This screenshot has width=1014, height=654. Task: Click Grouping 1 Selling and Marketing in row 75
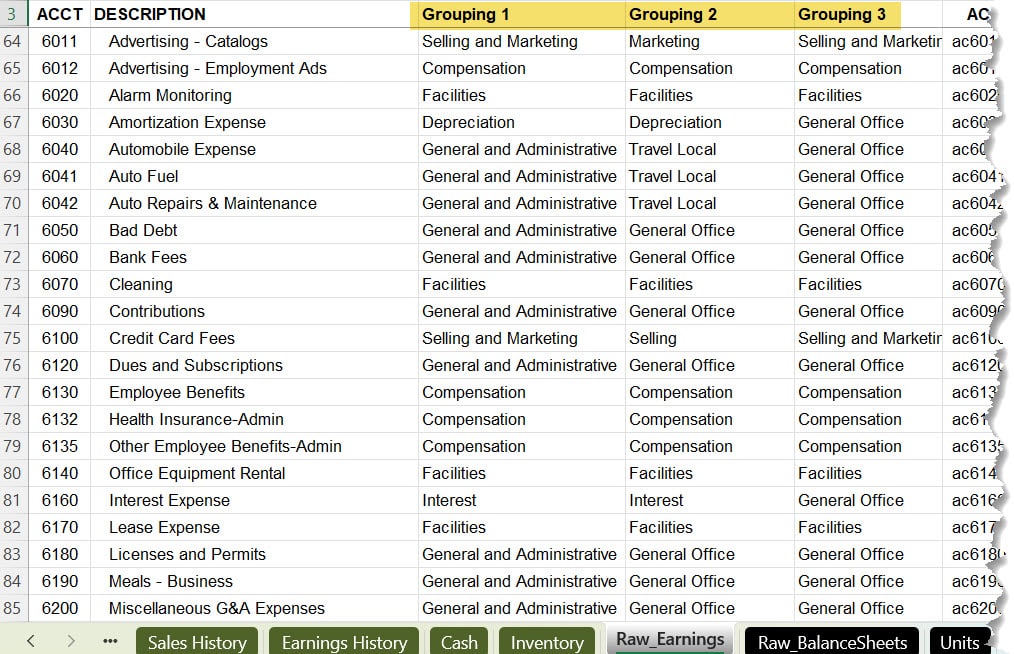click(x=521, y=338)
